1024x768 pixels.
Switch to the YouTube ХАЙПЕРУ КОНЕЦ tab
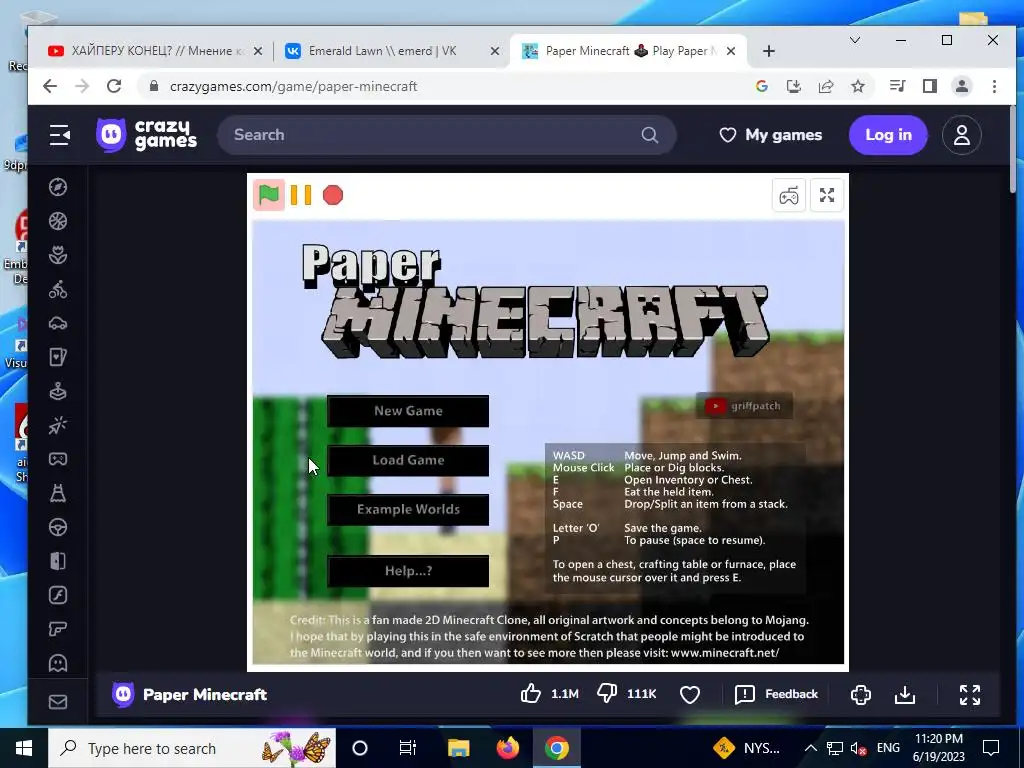pyautogui.click(x=153, y=51)
